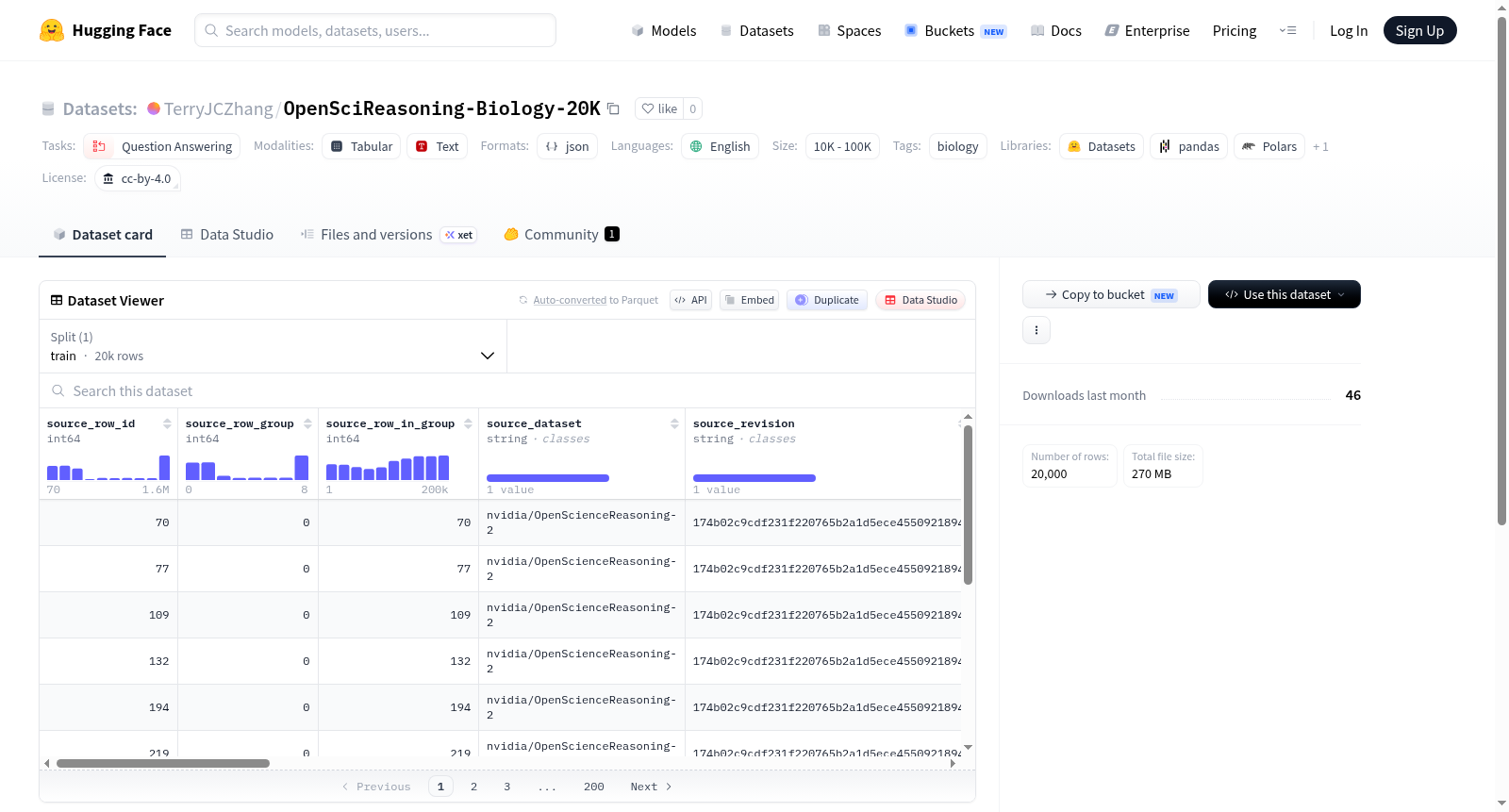1509x812 pixels.
Task: Open the navigation overflow menu icon
Action: (1287, 30)
